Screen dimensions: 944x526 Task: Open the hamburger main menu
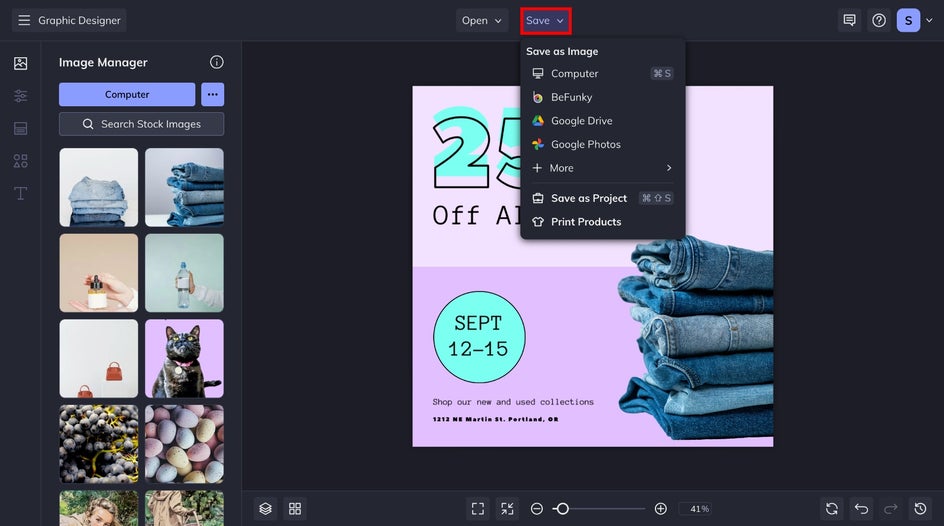point(24,20)
